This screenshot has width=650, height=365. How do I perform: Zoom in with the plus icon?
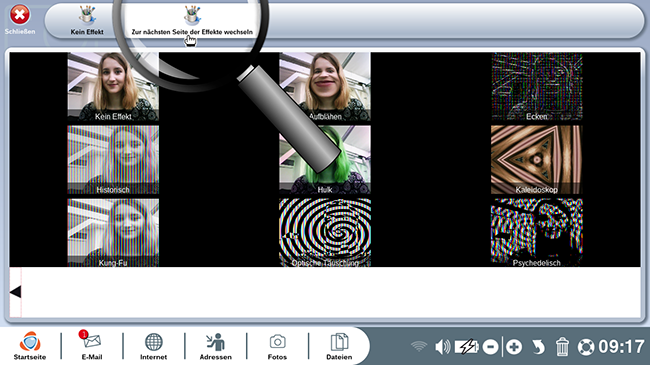tap(514, 347)
